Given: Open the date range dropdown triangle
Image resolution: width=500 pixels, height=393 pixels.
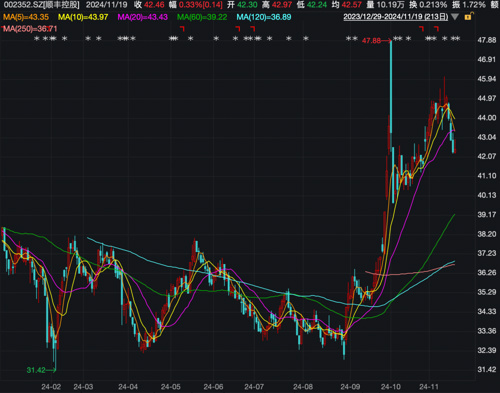Looking at the screenshot, I should click(455, 17).
